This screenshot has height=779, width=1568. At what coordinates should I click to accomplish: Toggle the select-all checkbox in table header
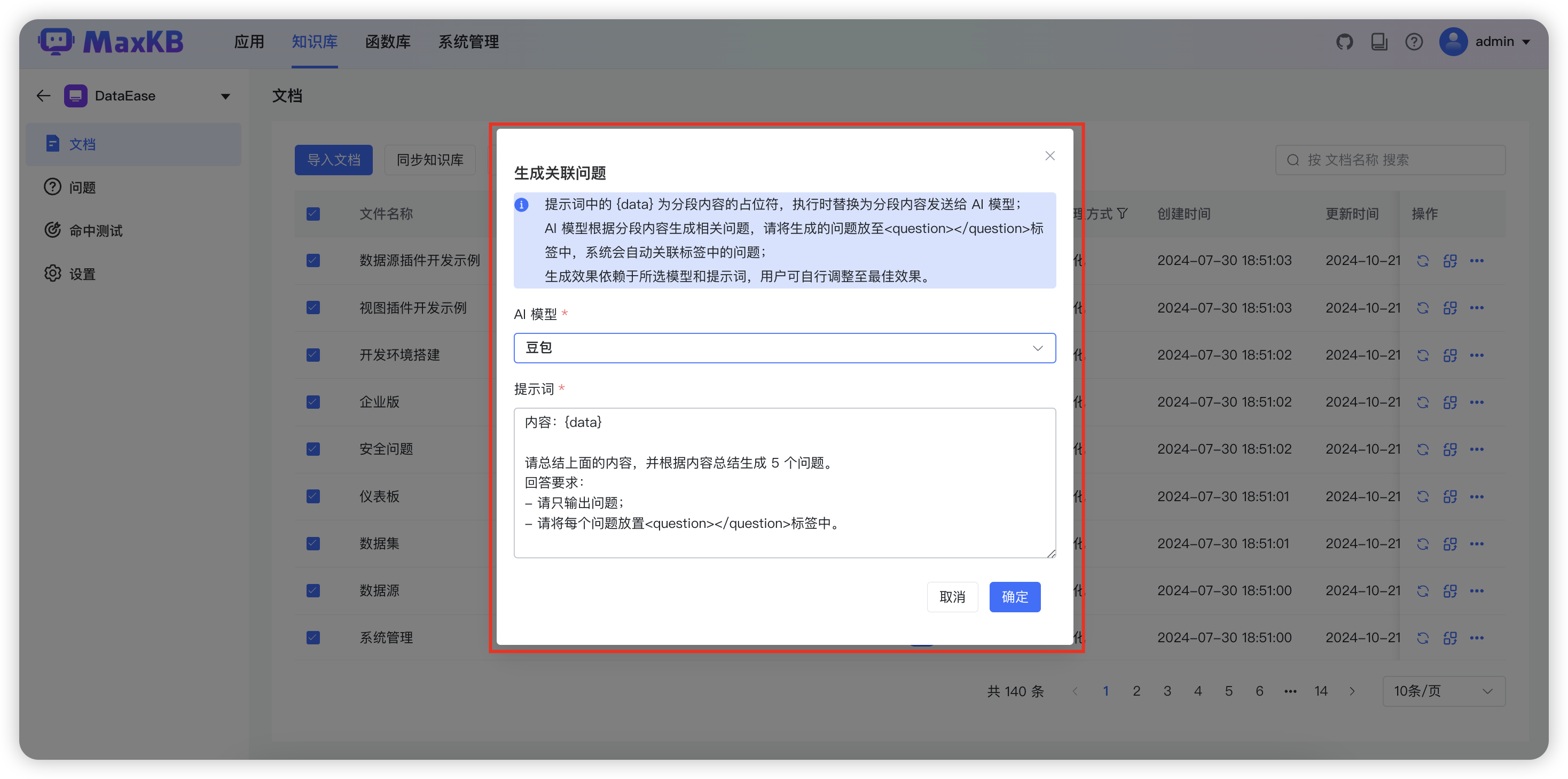click(x=313, y=214)
